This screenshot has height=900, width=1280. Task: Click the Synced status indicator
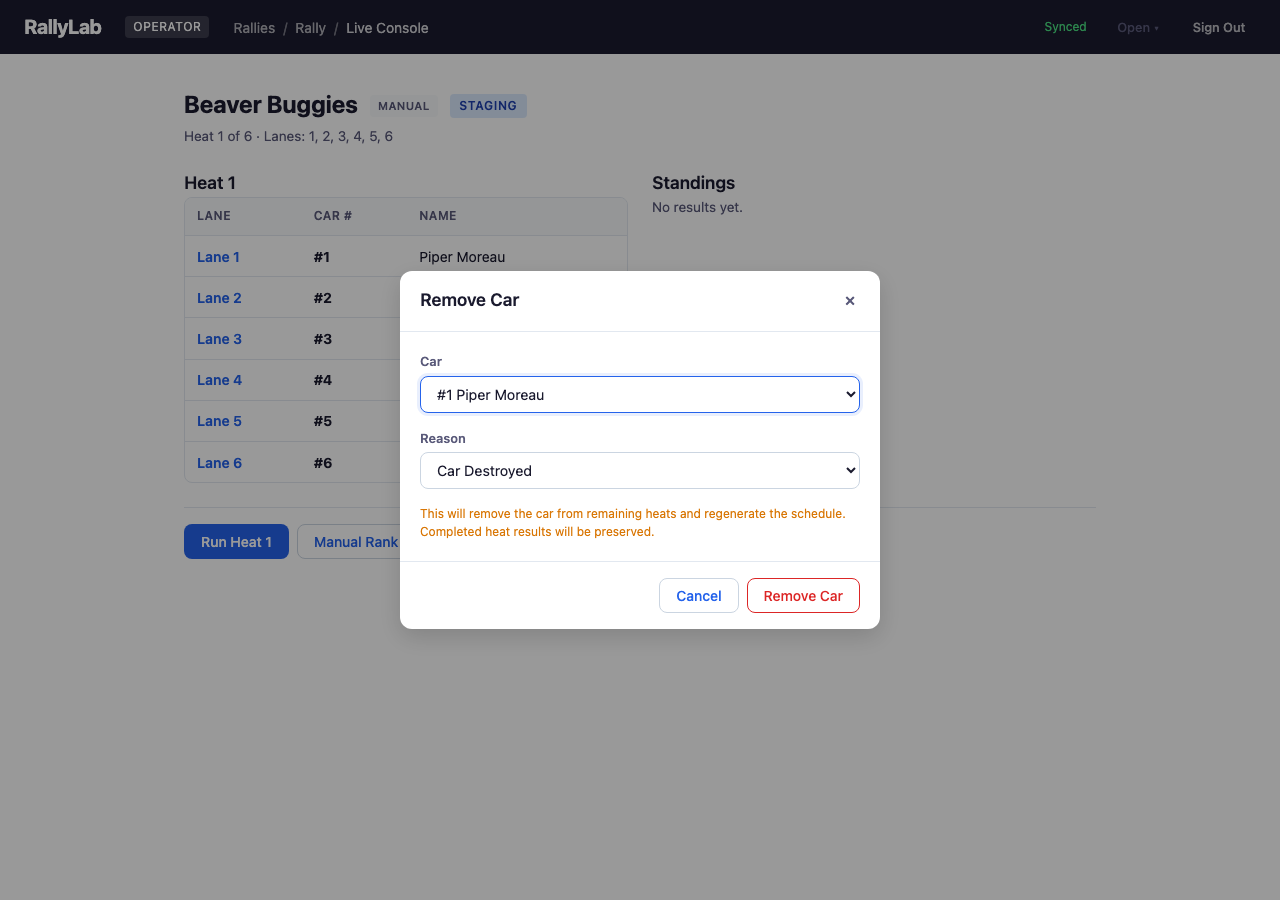[x=1065, y=27]
